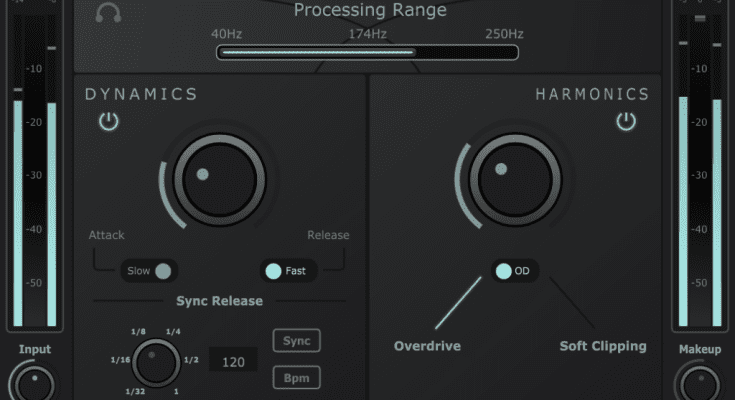Toggle the Harmonics power button
Screen dimensions: 735x400
pos(626,122)
